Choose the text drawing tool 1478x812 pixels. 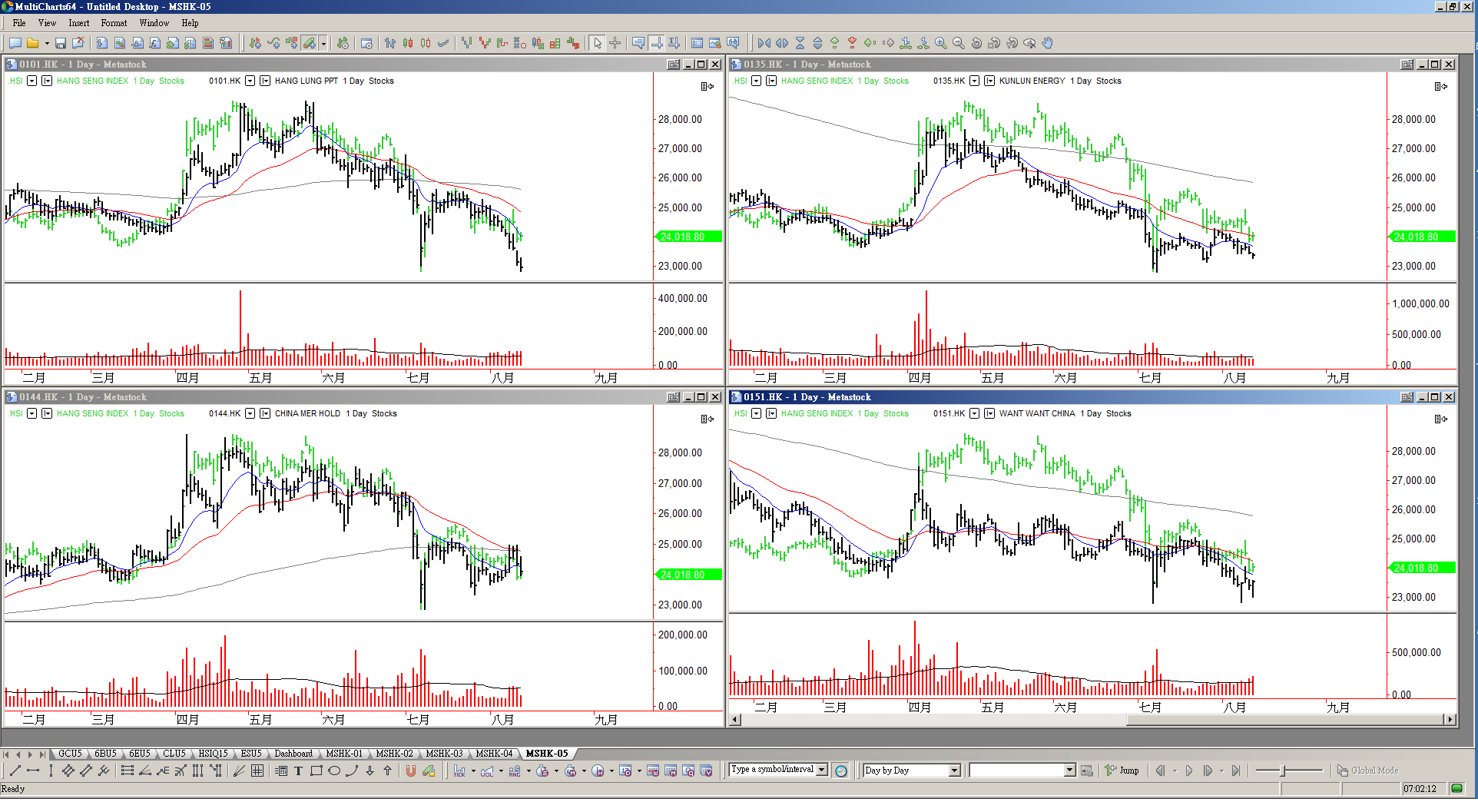click(298, 771)
